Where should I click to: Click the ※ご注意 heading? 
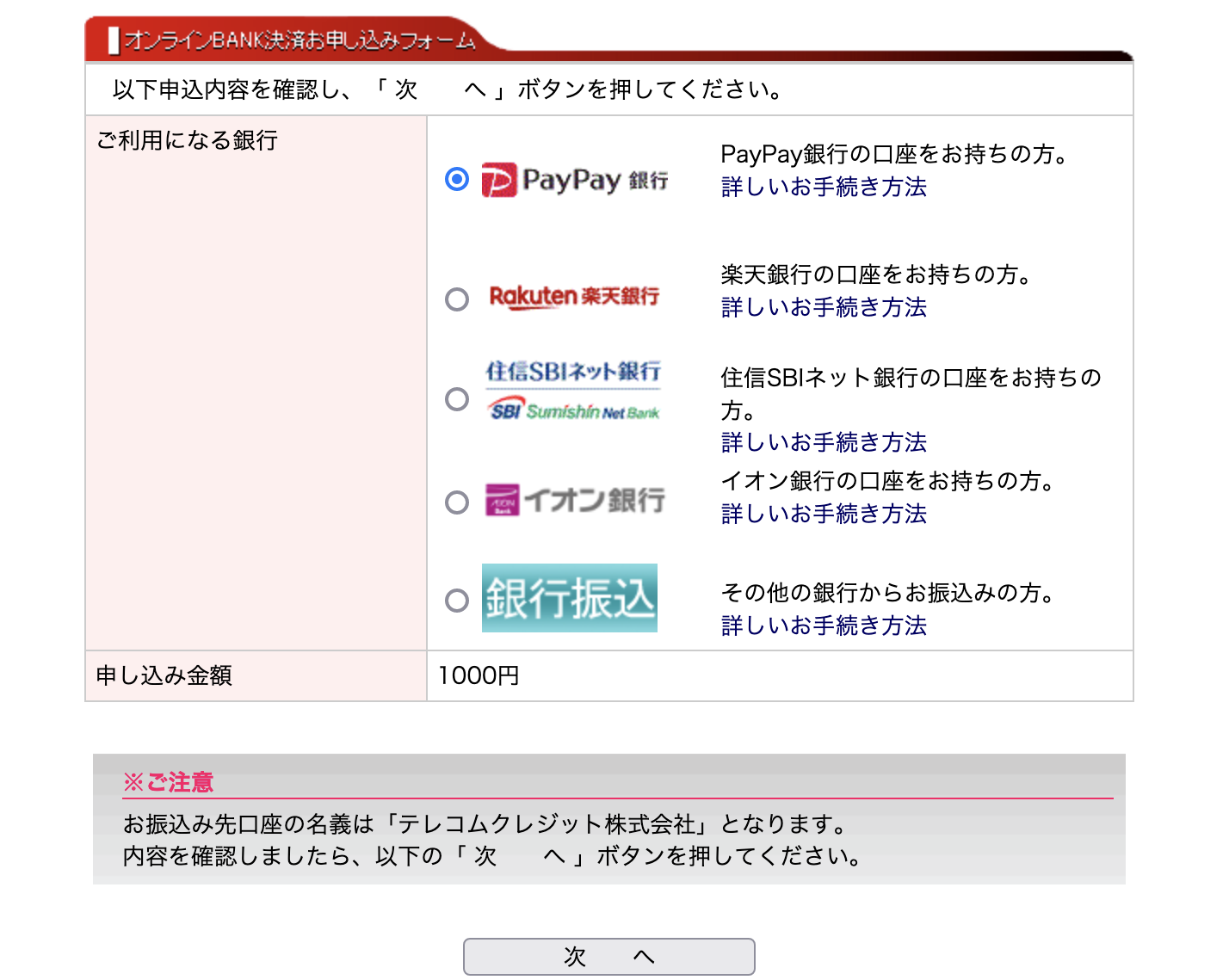point(168,782)
